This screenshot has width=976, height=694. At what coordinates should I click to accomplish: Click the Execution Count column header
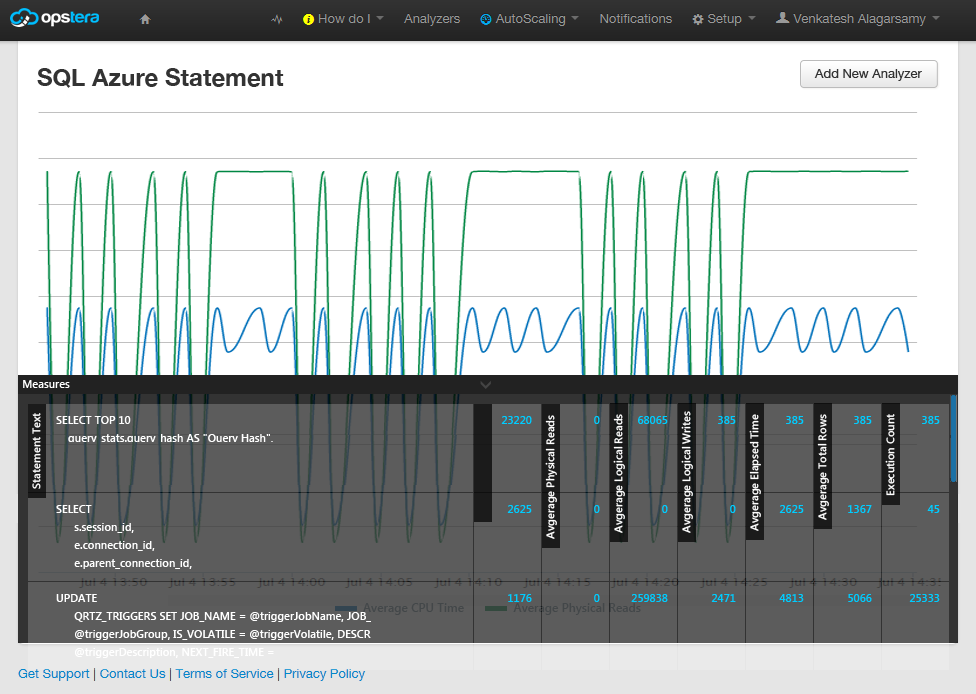tap(890, 454)
